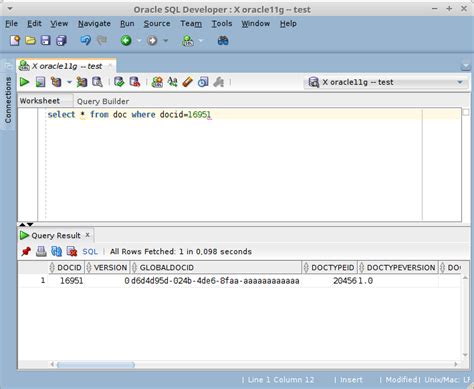Select the Query Result tab
Image resolution: width=474 pixels, height=389 pixels.
click(x=56, y=235)
